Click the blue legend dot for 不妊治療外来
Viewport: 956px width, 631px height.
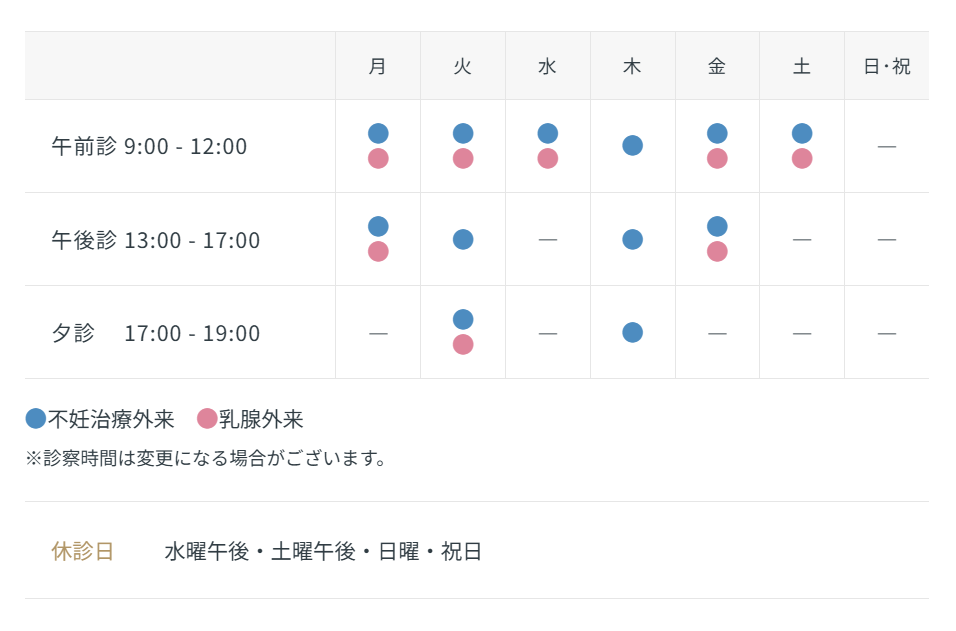point(36,419)
